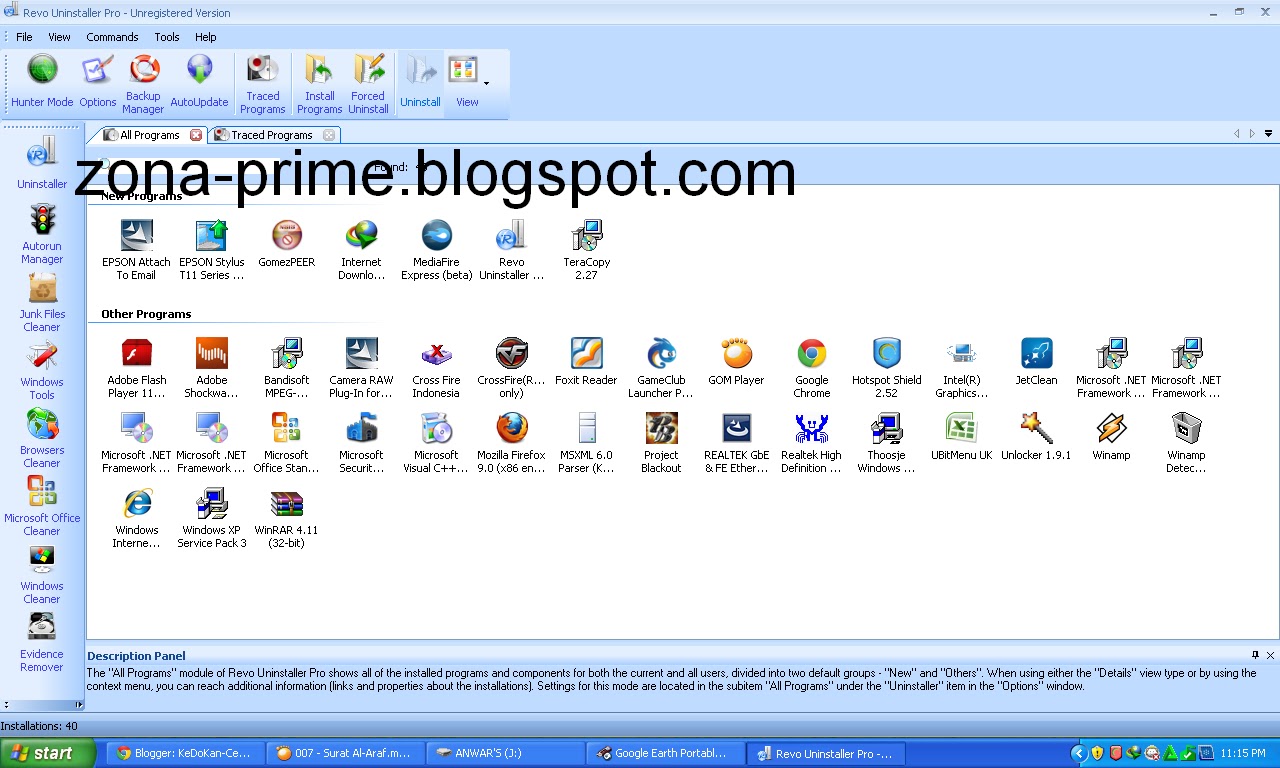Open the View dropdown arrow in toolbar
The image size is (1280, 768).
tap(487, 84)
